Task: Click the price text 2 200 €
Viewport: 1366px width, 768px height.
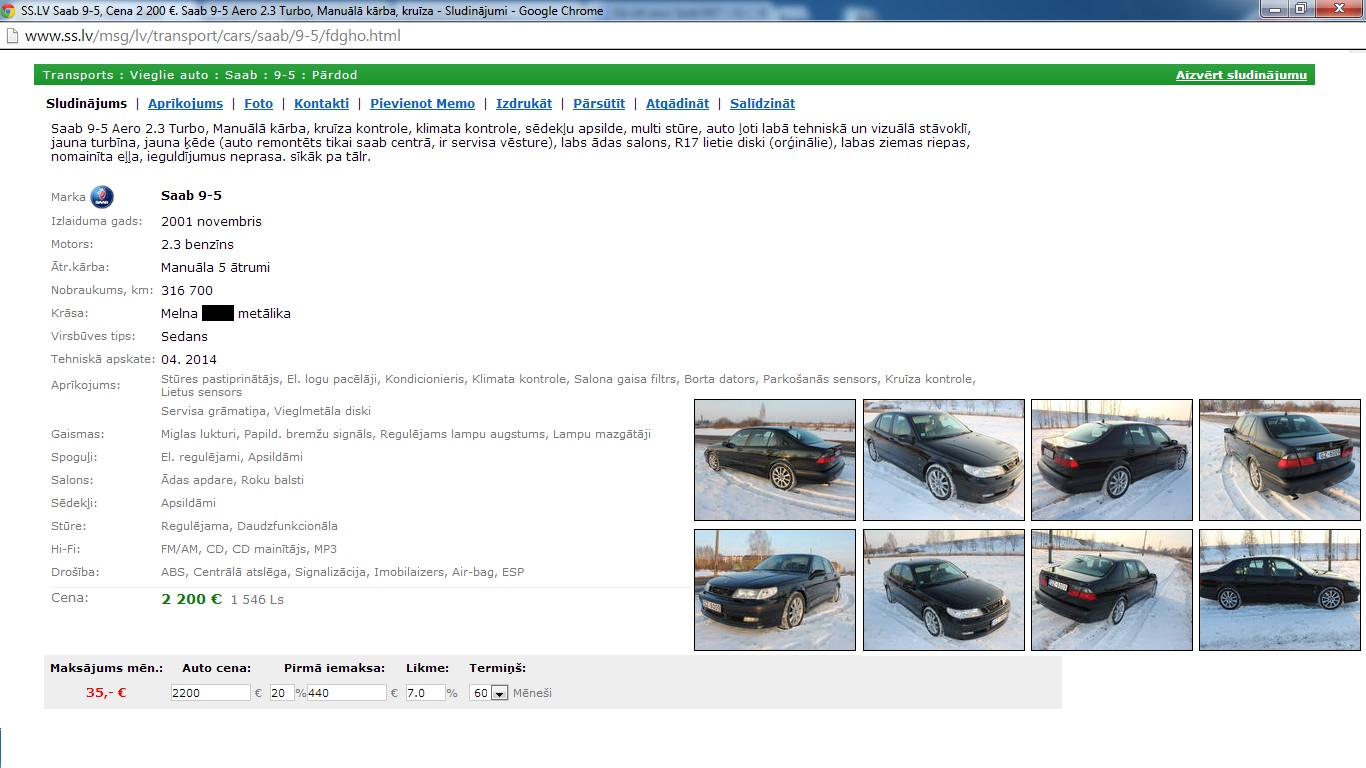Action: coord(191,599)
